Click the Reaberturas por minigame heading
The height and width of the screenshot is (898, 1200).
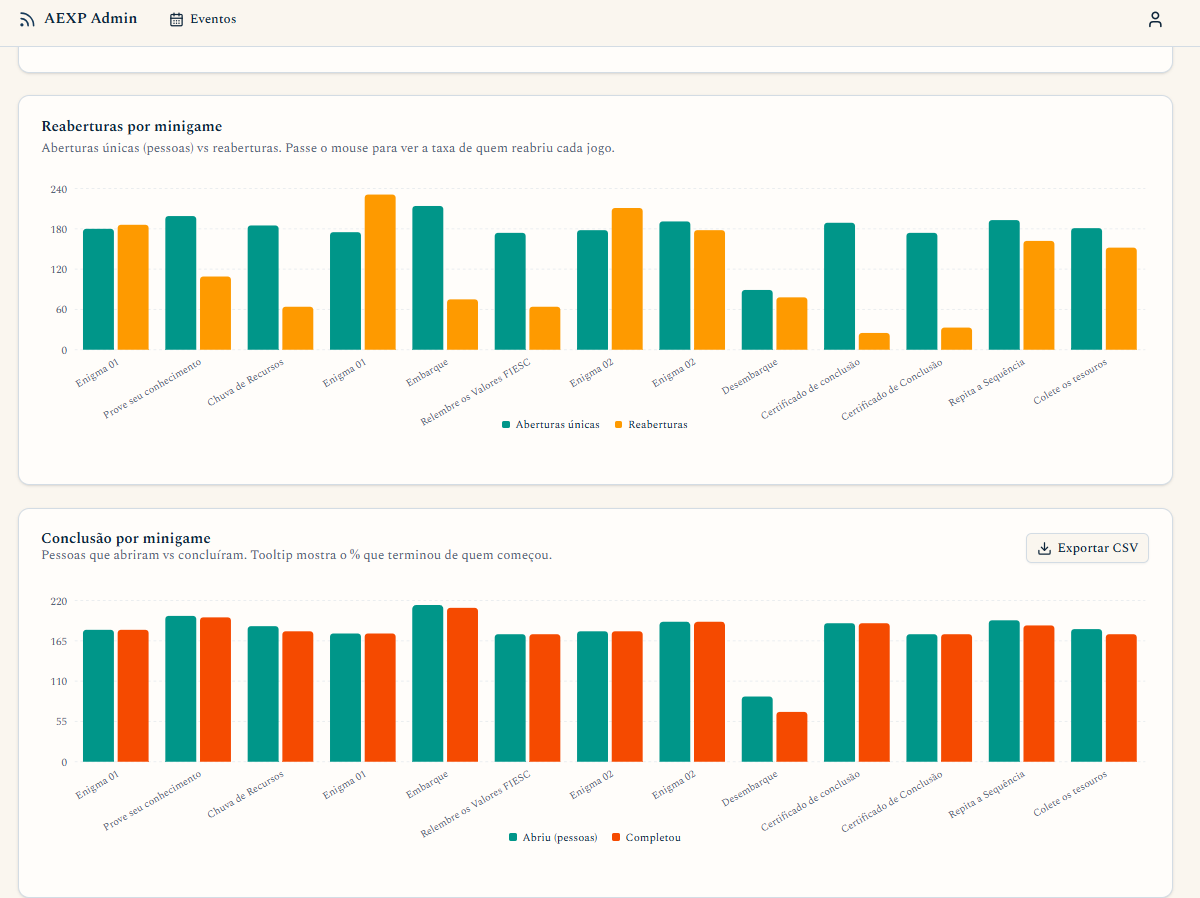coord(132,127)
